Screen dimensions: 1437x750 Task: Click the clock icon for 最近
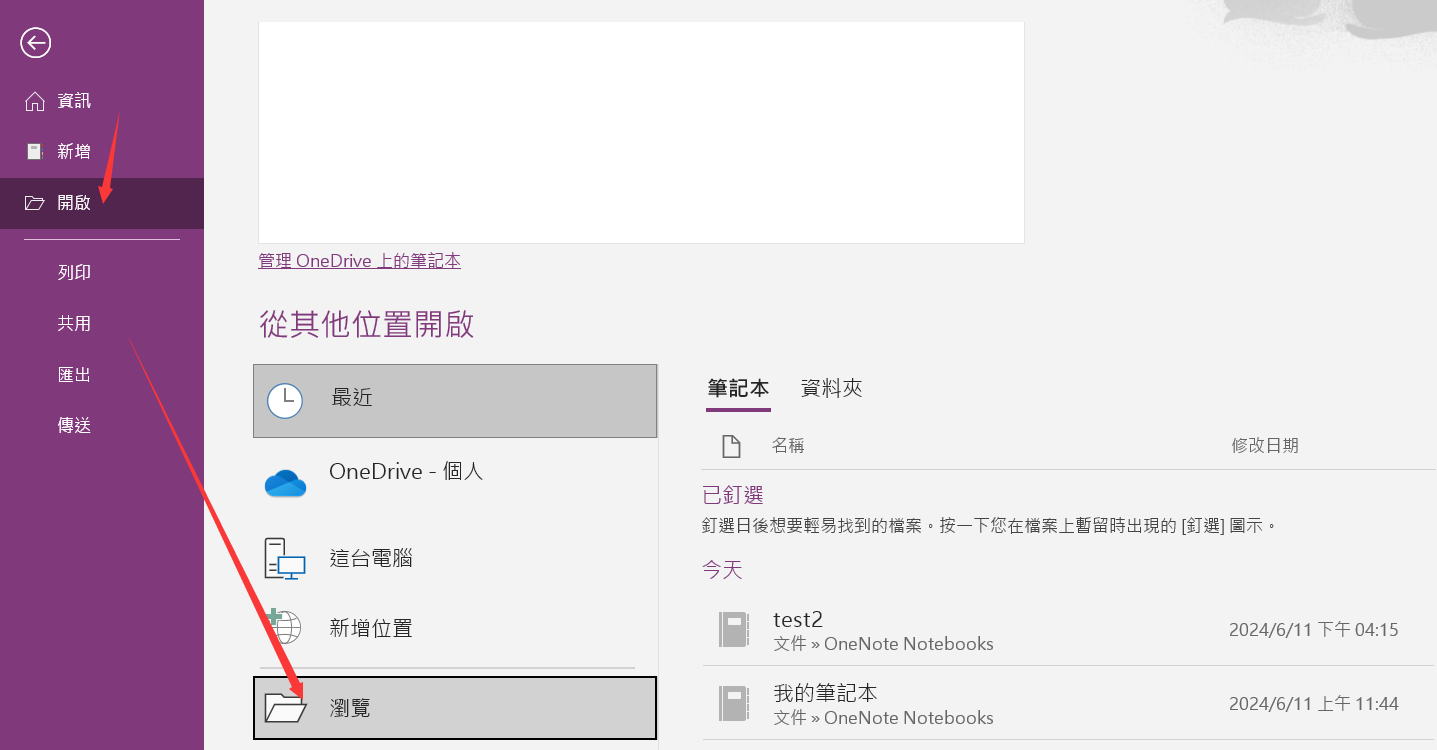(x=285, y=400)
